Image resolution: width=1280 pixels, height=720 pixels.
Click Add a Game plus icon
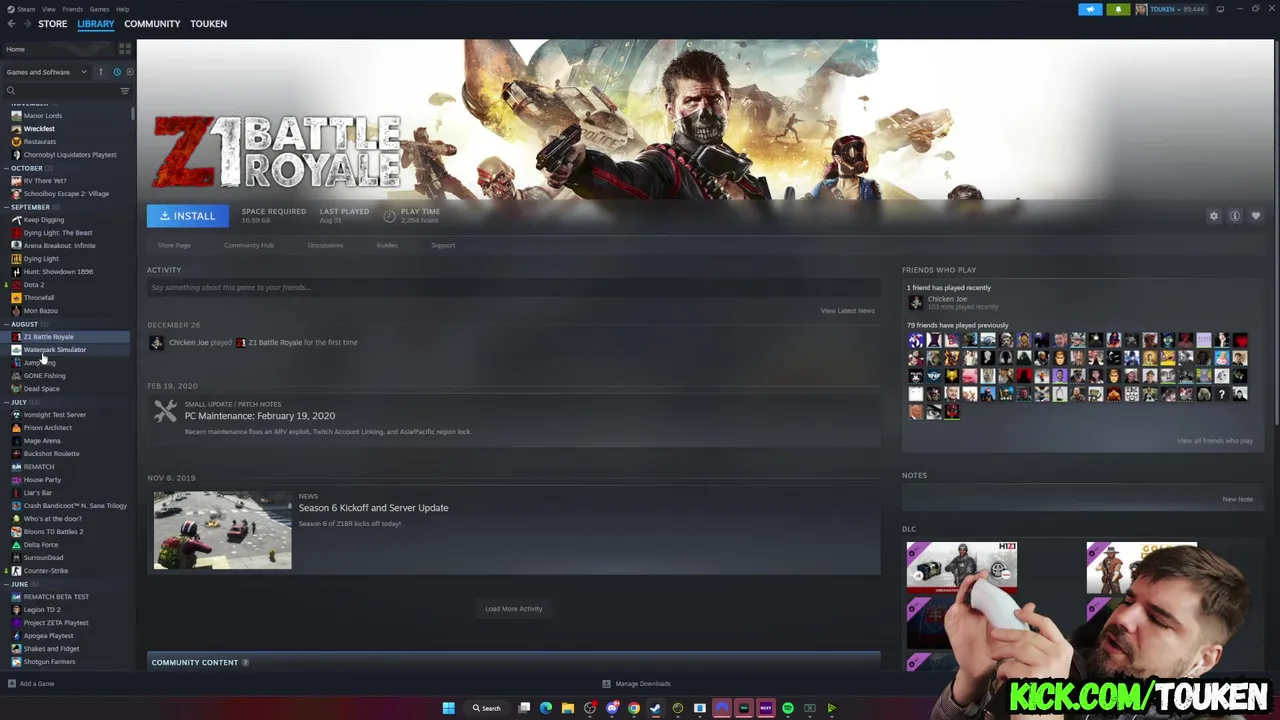point(11,684)
